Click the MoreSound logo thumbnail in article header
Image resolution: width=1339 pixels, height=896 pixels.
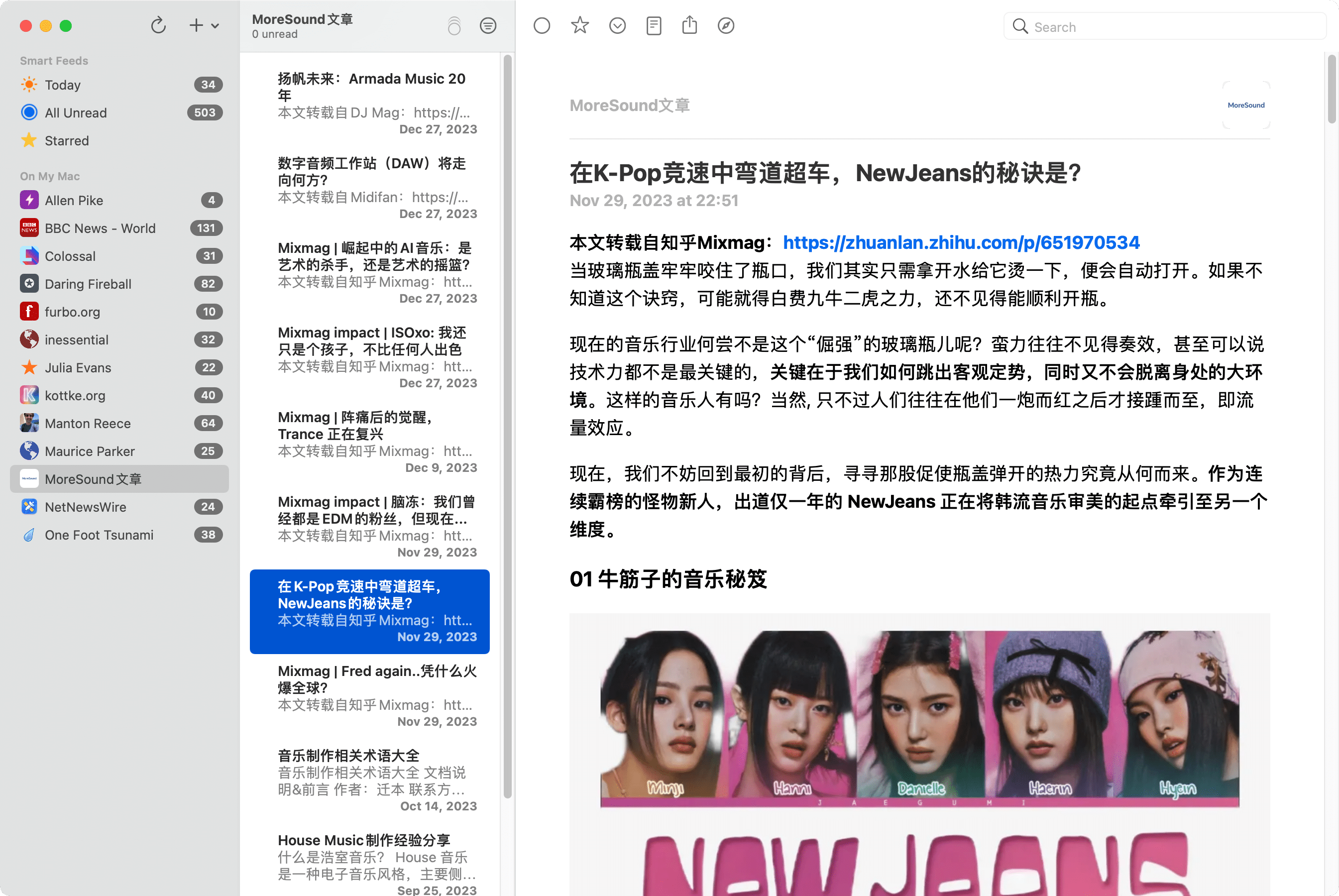click(x=1246, y=105)
